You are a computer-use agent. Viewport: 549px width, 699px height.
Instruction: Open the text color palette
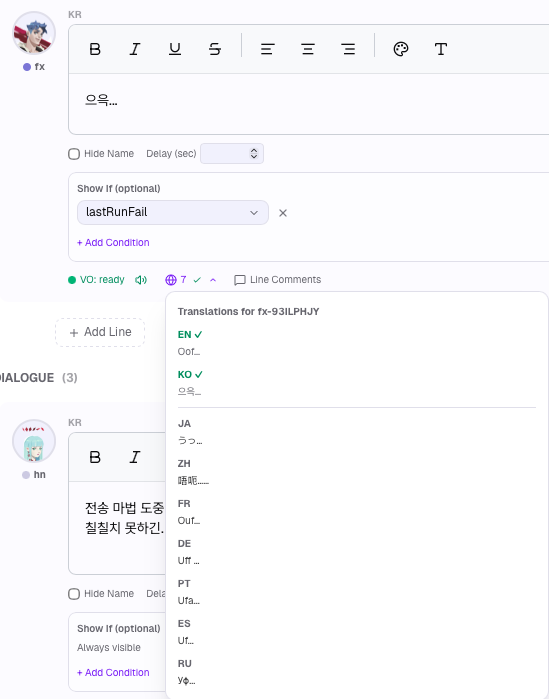click(x=401, y=49)
